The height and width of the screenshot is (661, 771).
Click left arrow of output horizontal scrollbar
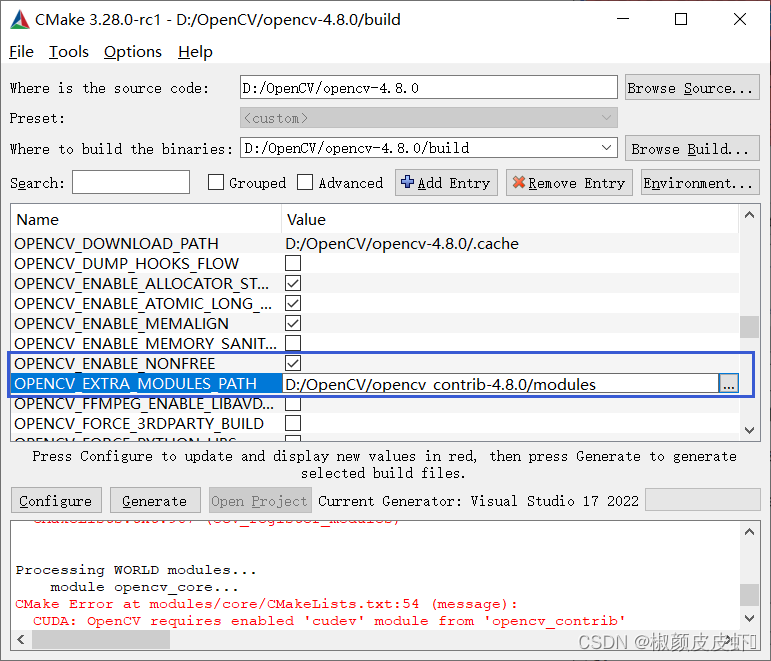[21, 639]
